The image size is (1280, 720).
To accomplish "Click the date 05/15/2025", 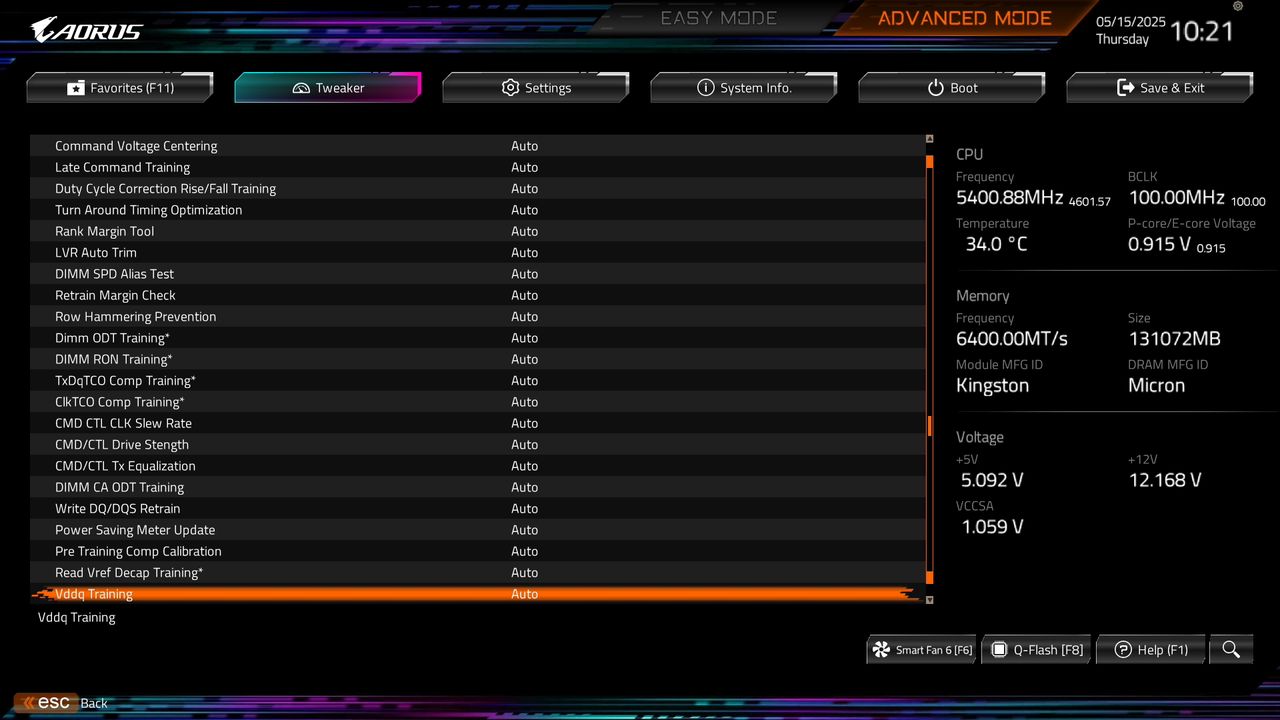I will point(1131,21).
